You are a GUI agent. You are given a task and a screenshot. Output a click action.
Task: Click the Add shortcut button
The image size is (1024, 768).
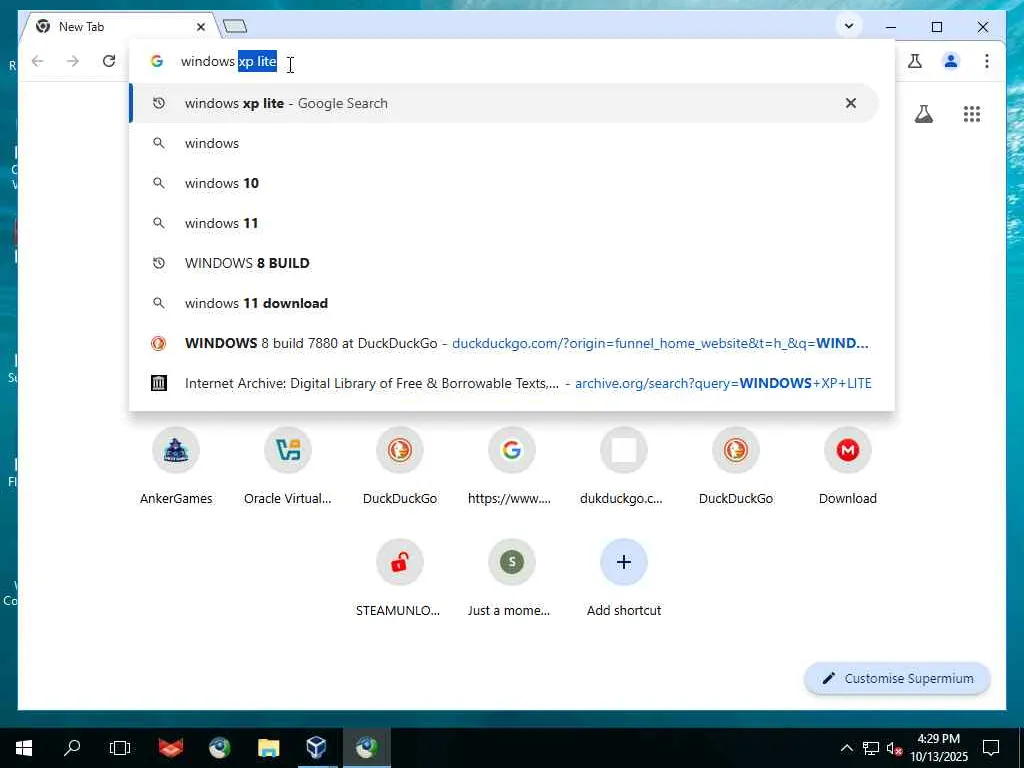point(624,579)
